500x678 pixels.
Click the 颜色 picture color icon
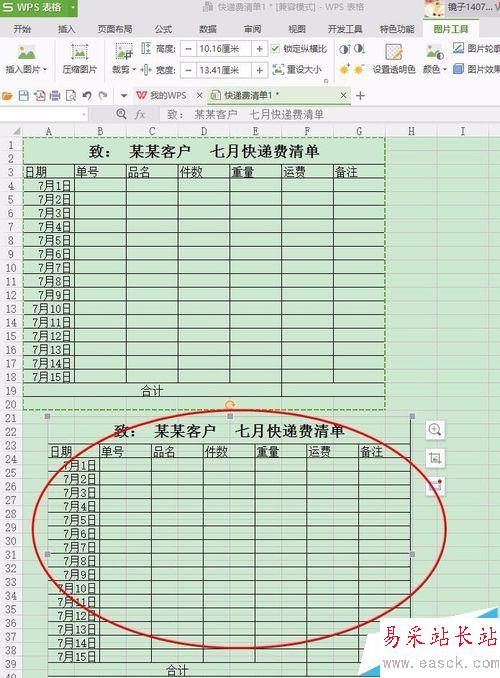click(434, 53)
